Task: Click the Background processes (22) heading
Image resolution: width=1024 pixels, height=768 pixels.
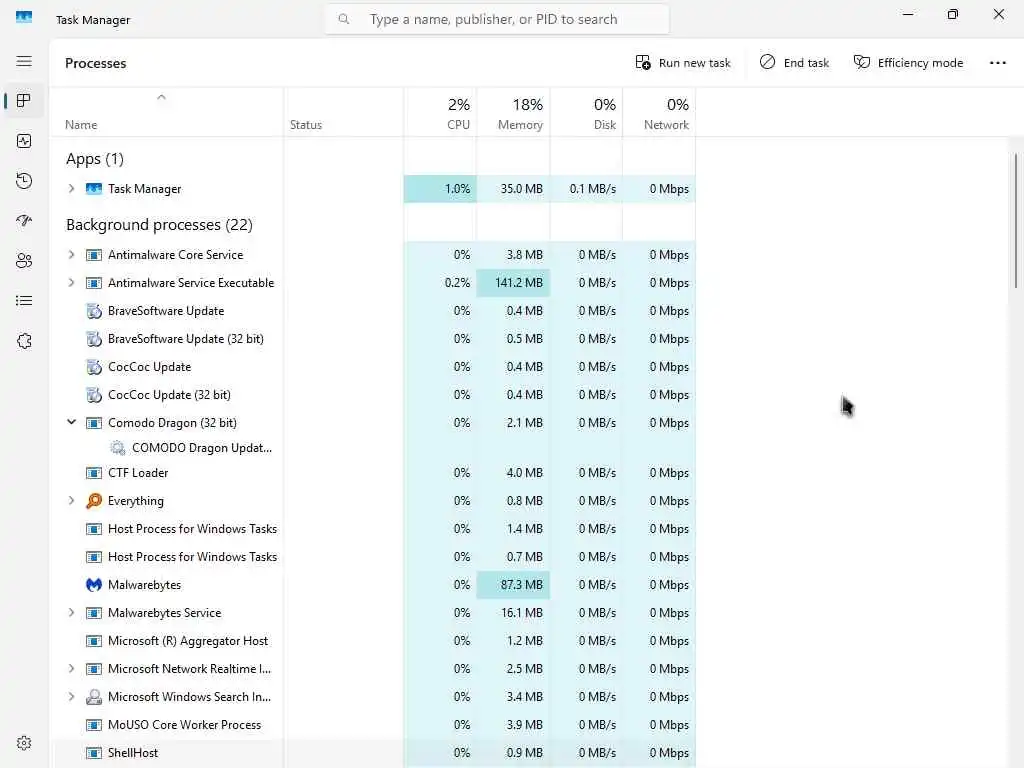Action: point(159,225)
